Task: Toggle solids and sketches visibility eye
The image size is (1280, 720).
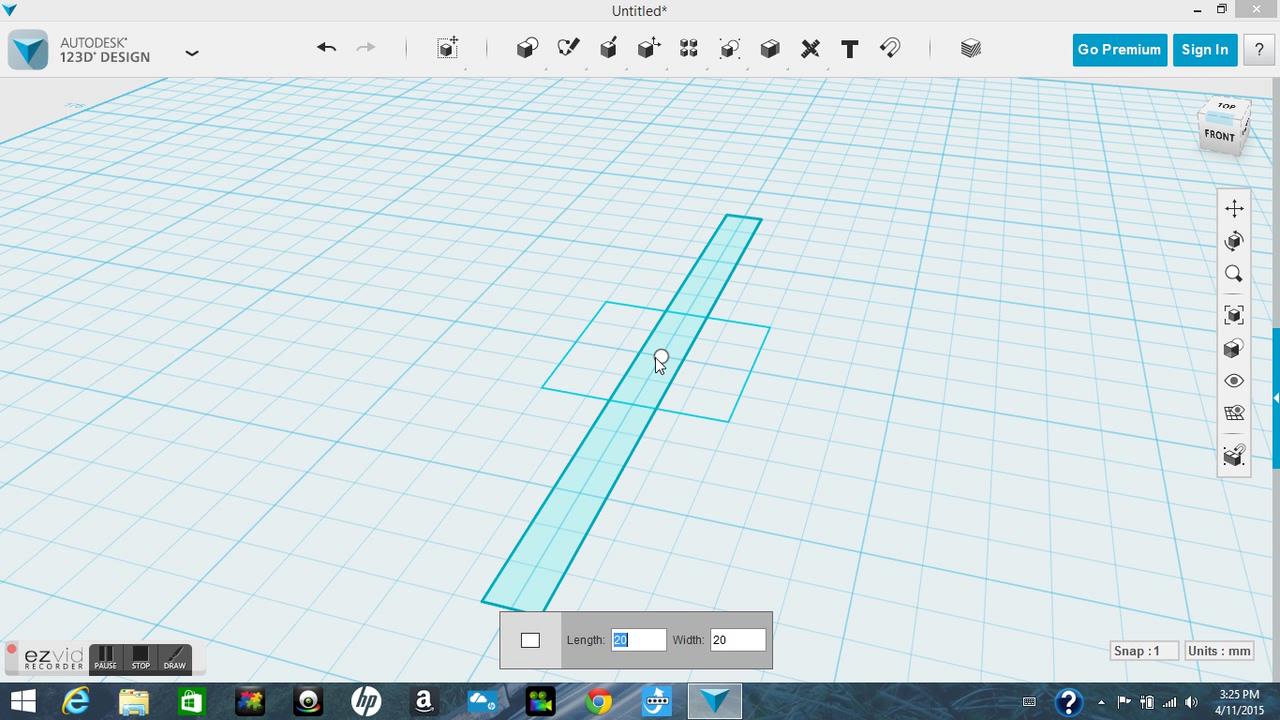Action: pos(1234,381)
